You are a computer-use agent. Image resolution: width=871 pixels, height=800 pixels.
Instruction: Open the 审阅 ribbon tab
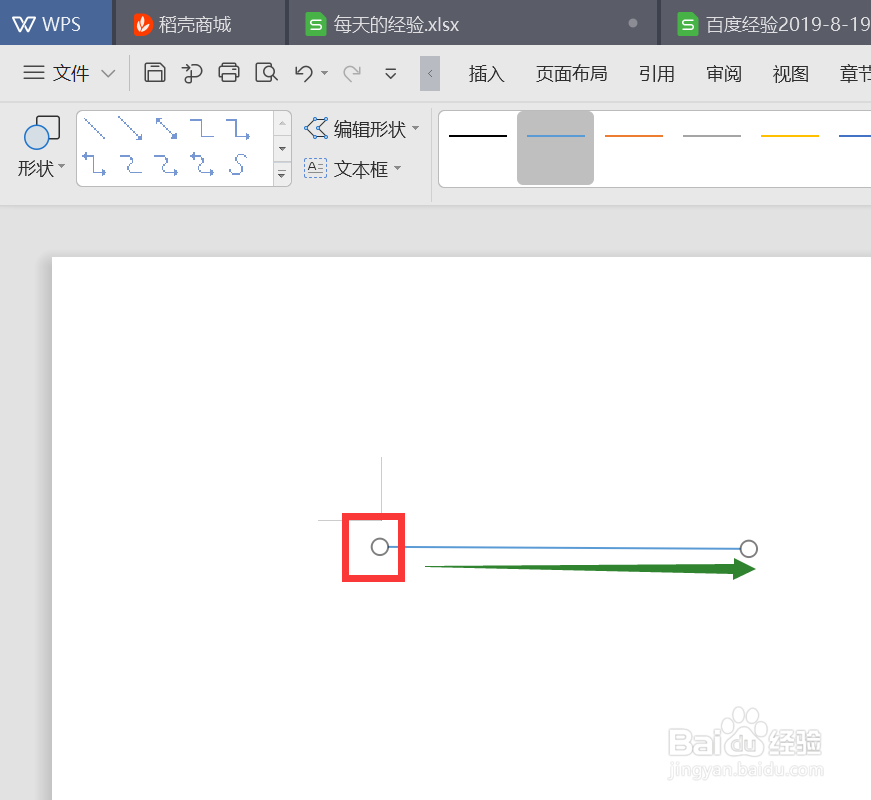[x=724, y=73]
